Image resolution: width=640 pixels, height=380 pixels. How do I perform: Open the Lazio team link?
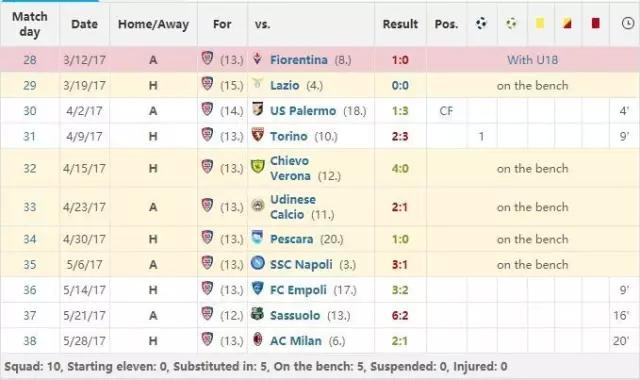click(x=284, y=85)
